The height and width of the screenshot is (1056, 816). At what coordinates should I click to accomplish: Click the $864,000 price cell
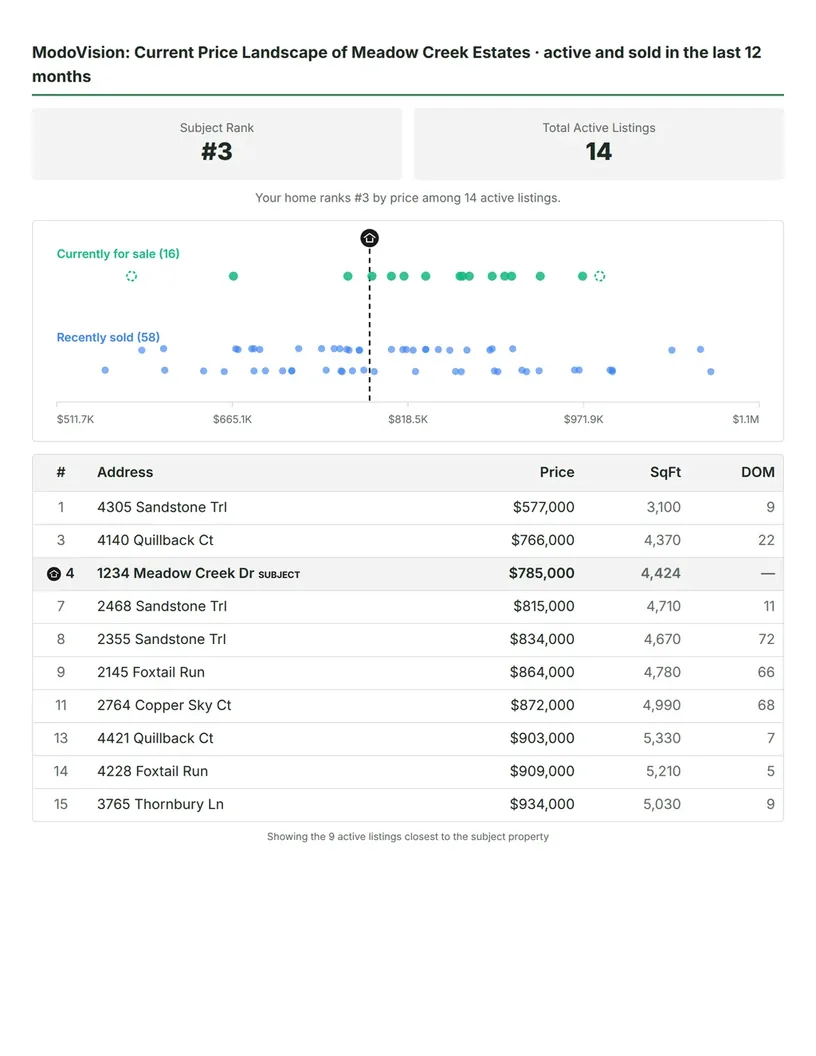[x=542, y=672]
